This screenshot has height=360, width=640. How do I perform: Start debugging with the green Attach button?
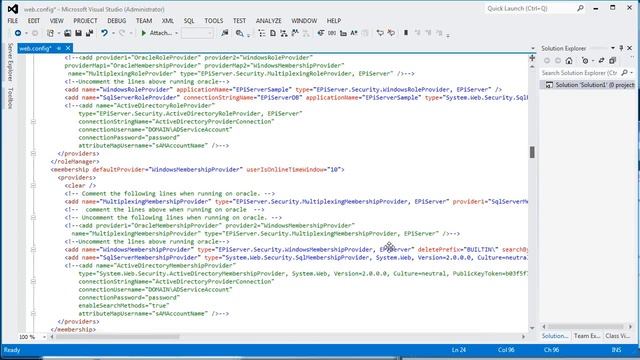coord(156,33)
